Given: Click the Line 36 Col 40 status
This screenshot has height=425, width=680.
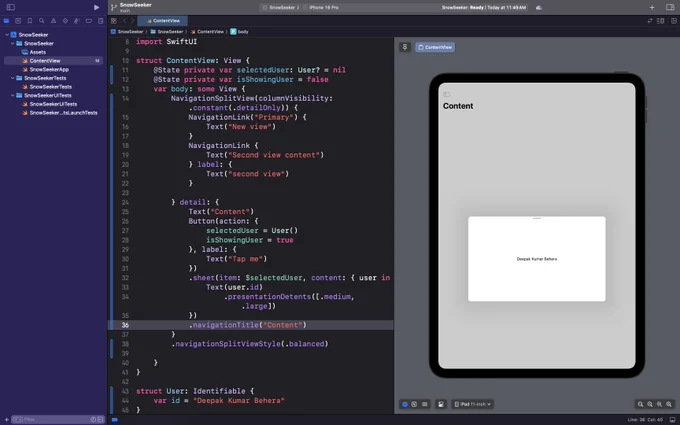Looking at the screenshot, I should click(x=644, y=419).
